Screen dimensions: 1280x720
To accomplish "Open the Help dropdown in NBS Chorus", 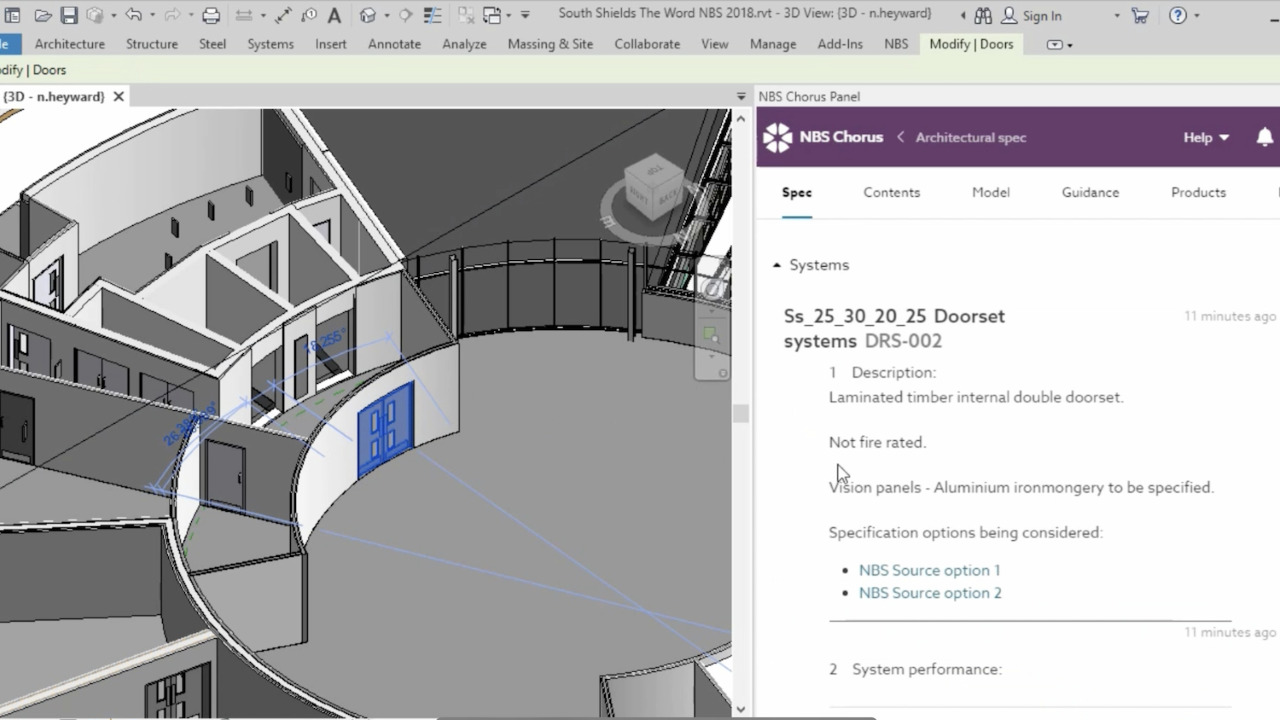I will (x=1206, y=137).
